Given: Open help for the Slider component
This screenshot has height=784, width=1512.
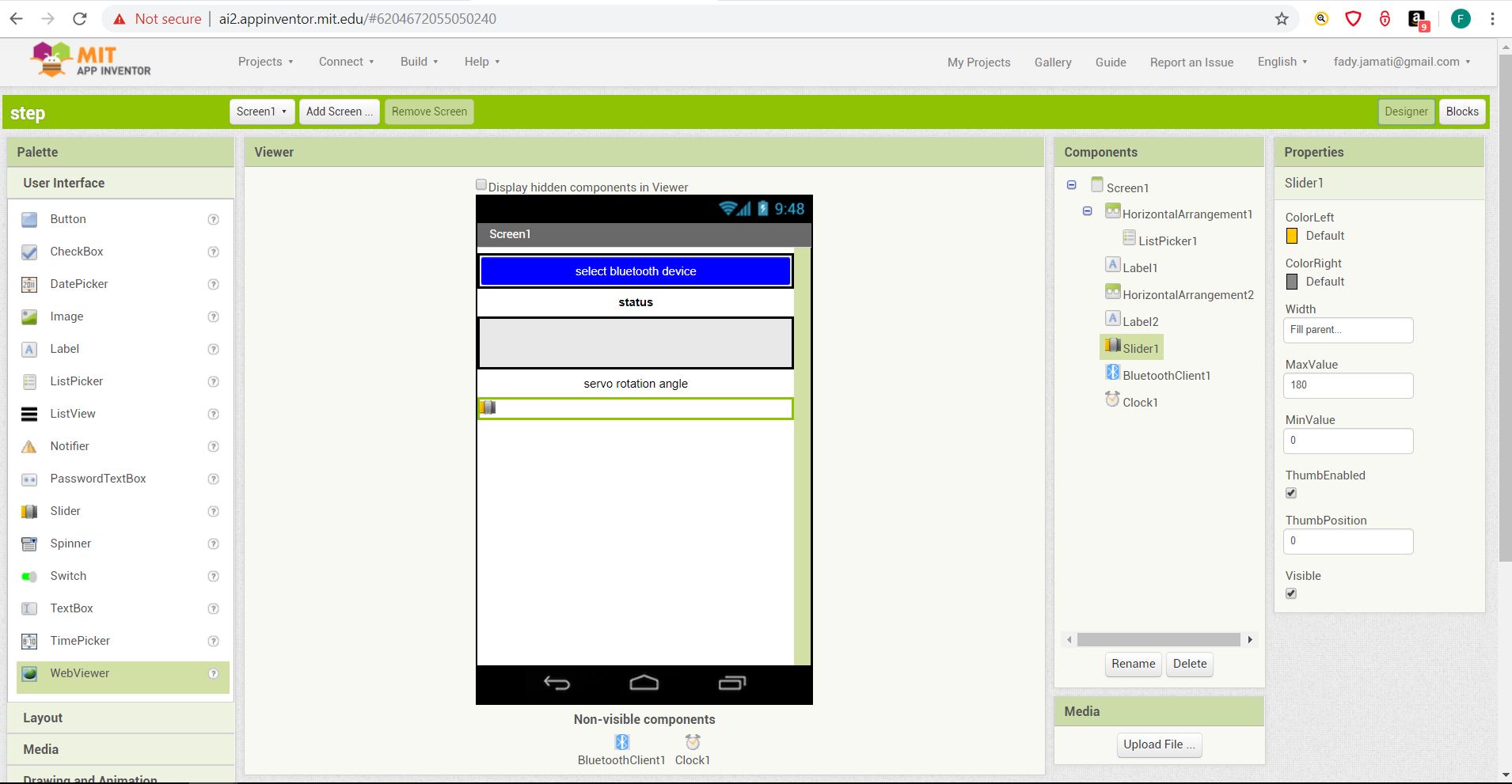Looking at the screenshot, I should pos(213,512).
